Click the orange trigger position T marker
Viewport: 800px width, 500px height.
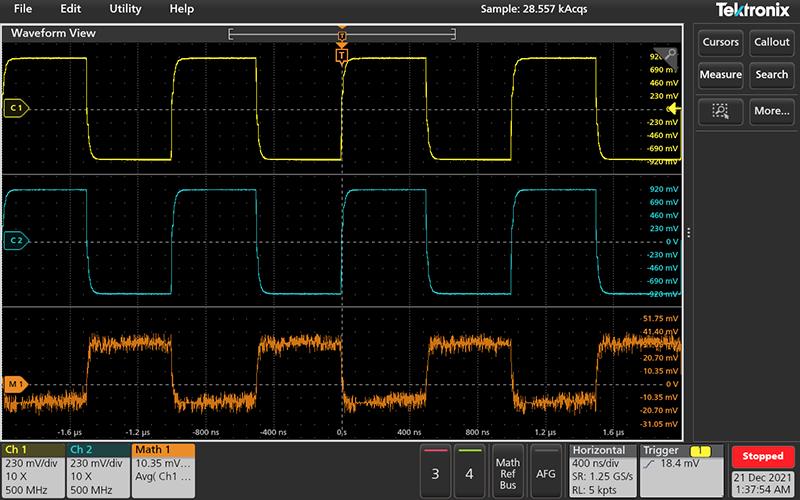pyautogui.click(x=343, y=56)
